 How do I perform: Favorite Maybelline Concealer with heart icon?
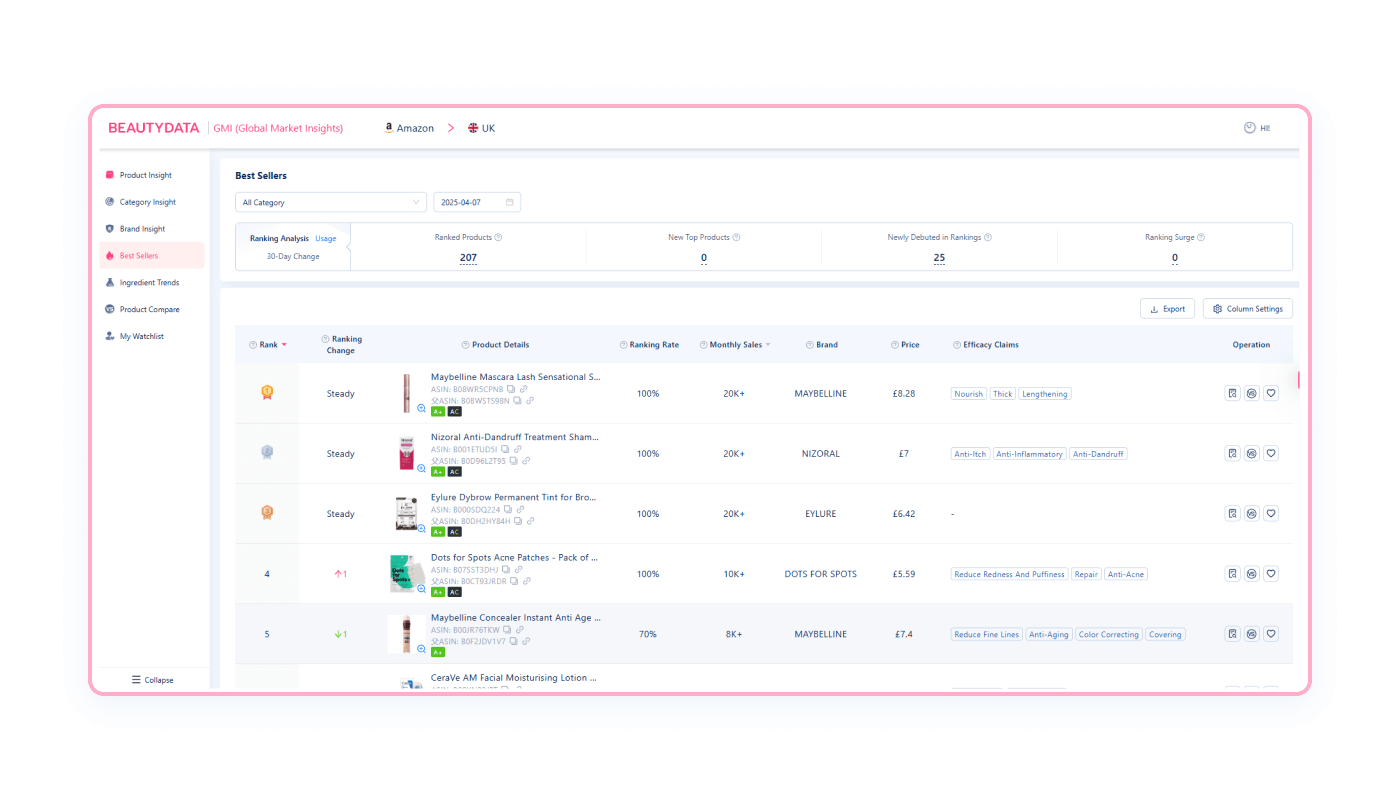(x=1271, y=634)
